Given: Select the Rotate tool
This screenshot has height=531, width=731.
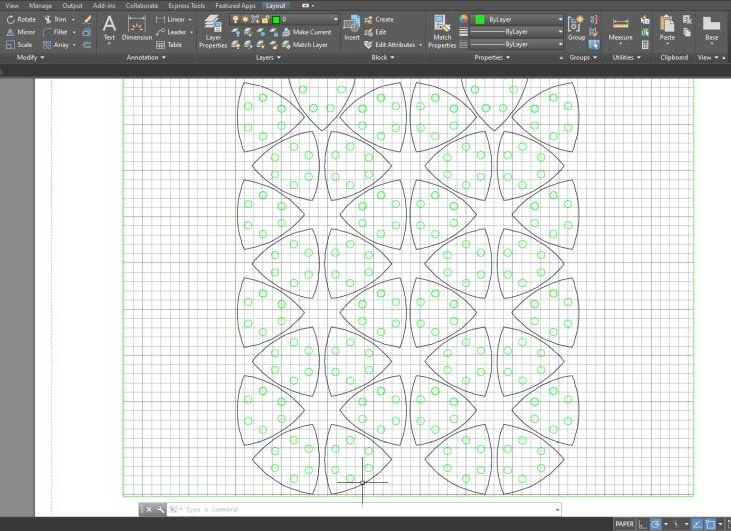Looking at the screenshot, I should coord(21,19).
